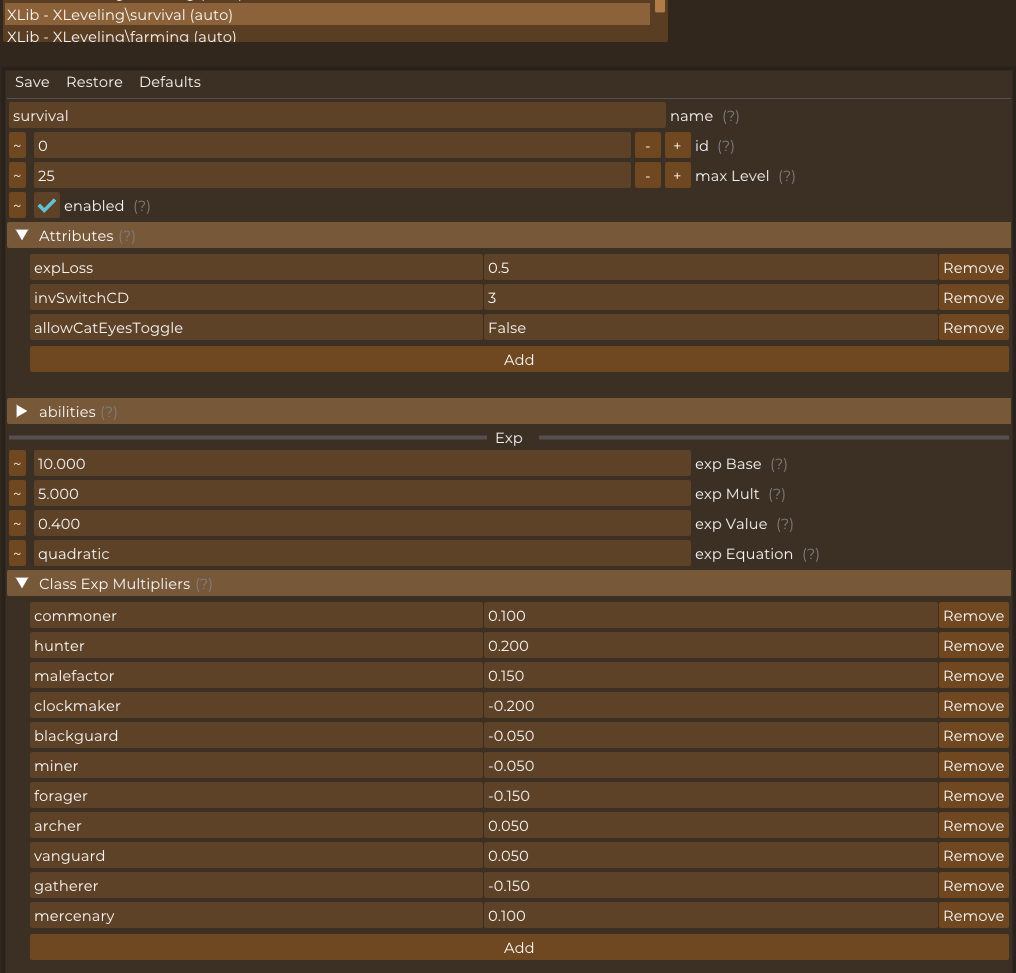Click the mod list scrollbar thumb
1016x973 pixels.
click(660, 6)
